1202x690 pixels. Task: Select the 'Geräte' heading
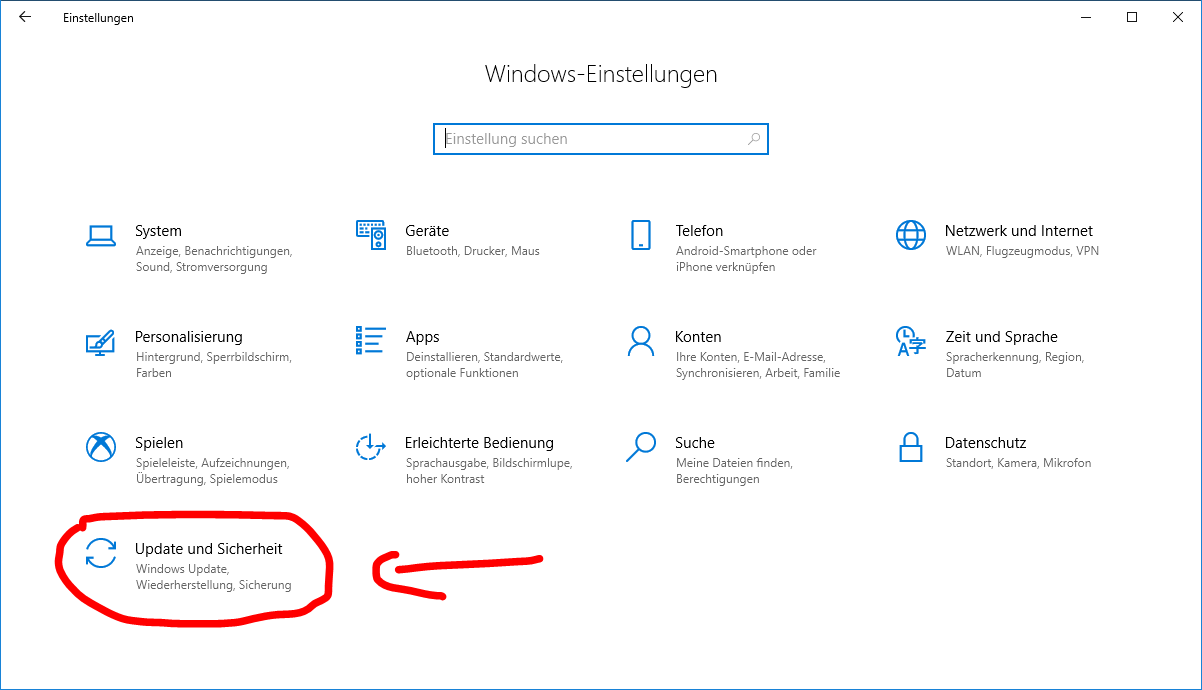pyautogui.click(x=427, y=231)
